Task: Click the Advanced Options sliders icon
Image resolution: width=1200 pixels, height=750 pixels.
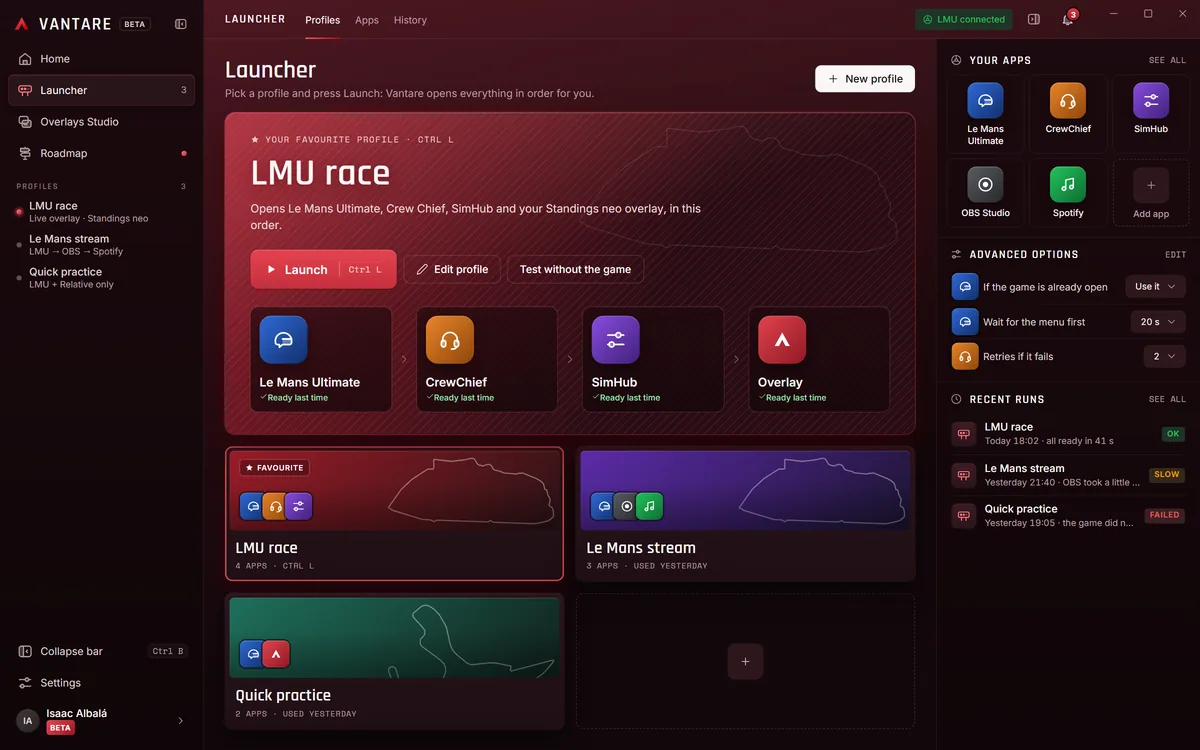Action: 957,255
